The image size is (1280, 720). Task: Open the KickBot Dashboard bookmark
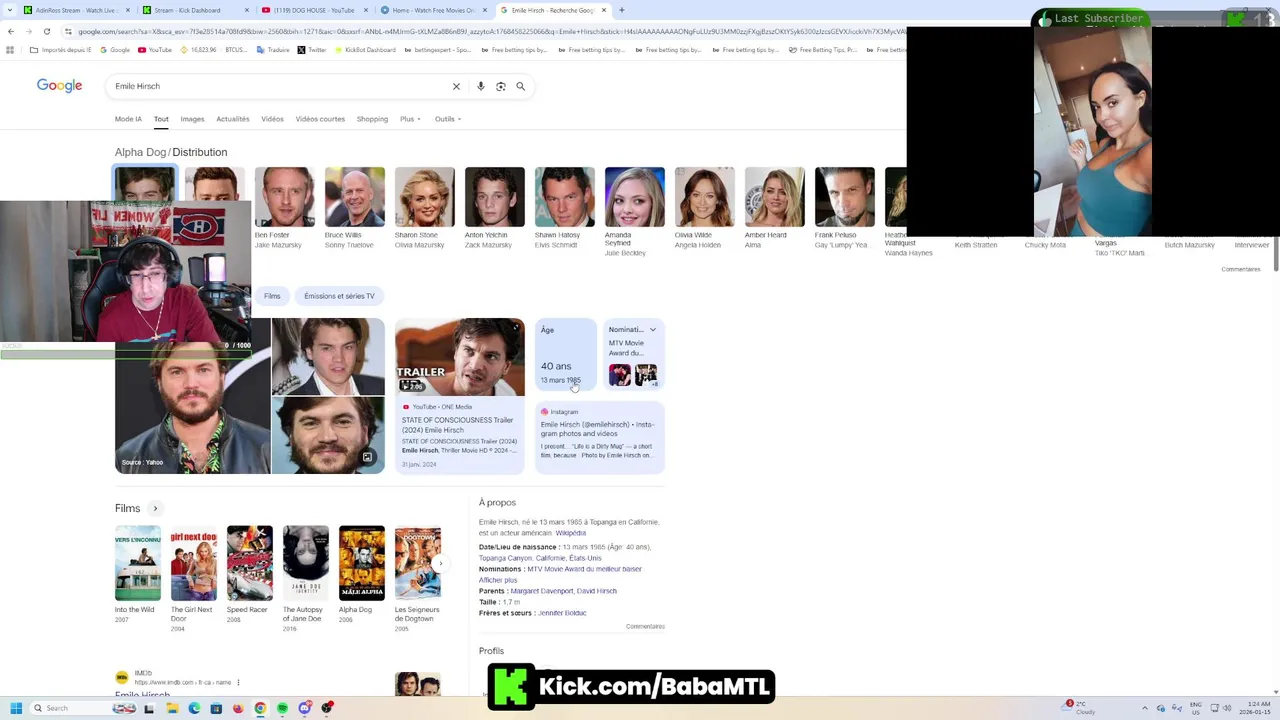coord(365,49)
